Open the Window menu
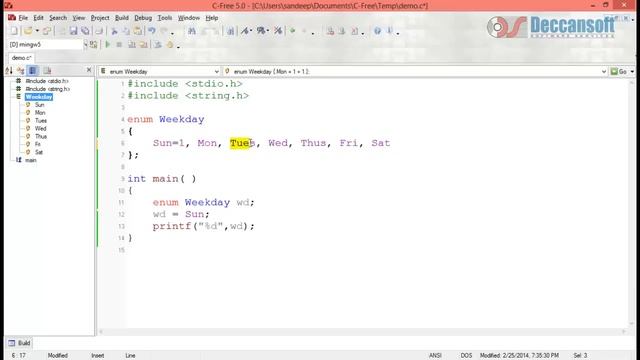This screenshot has width=640, height=360. (189, 18)
